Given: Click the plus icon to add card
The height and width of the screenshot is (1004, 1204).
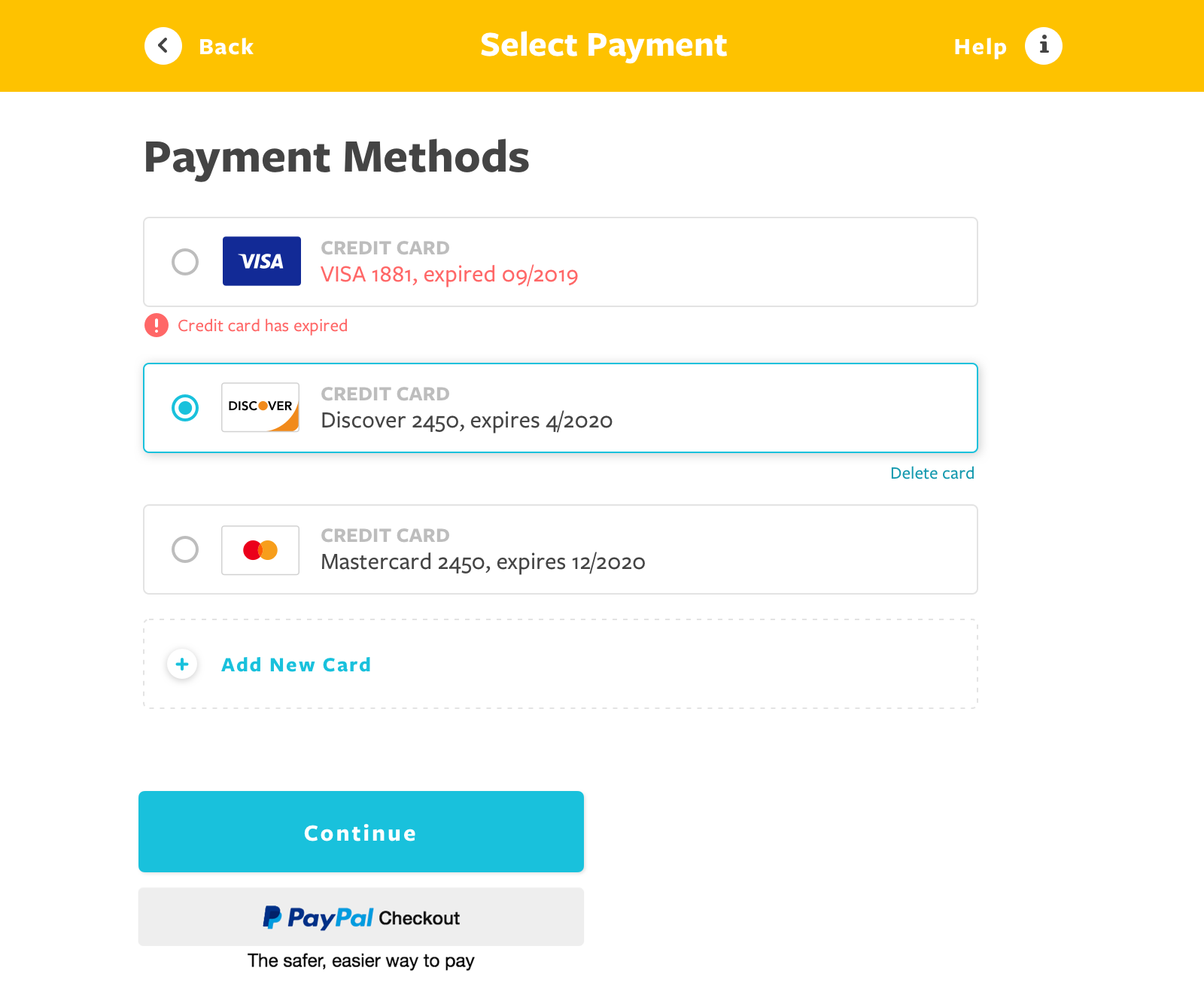Looking at the screenshot, I should [x=182, y=664].
